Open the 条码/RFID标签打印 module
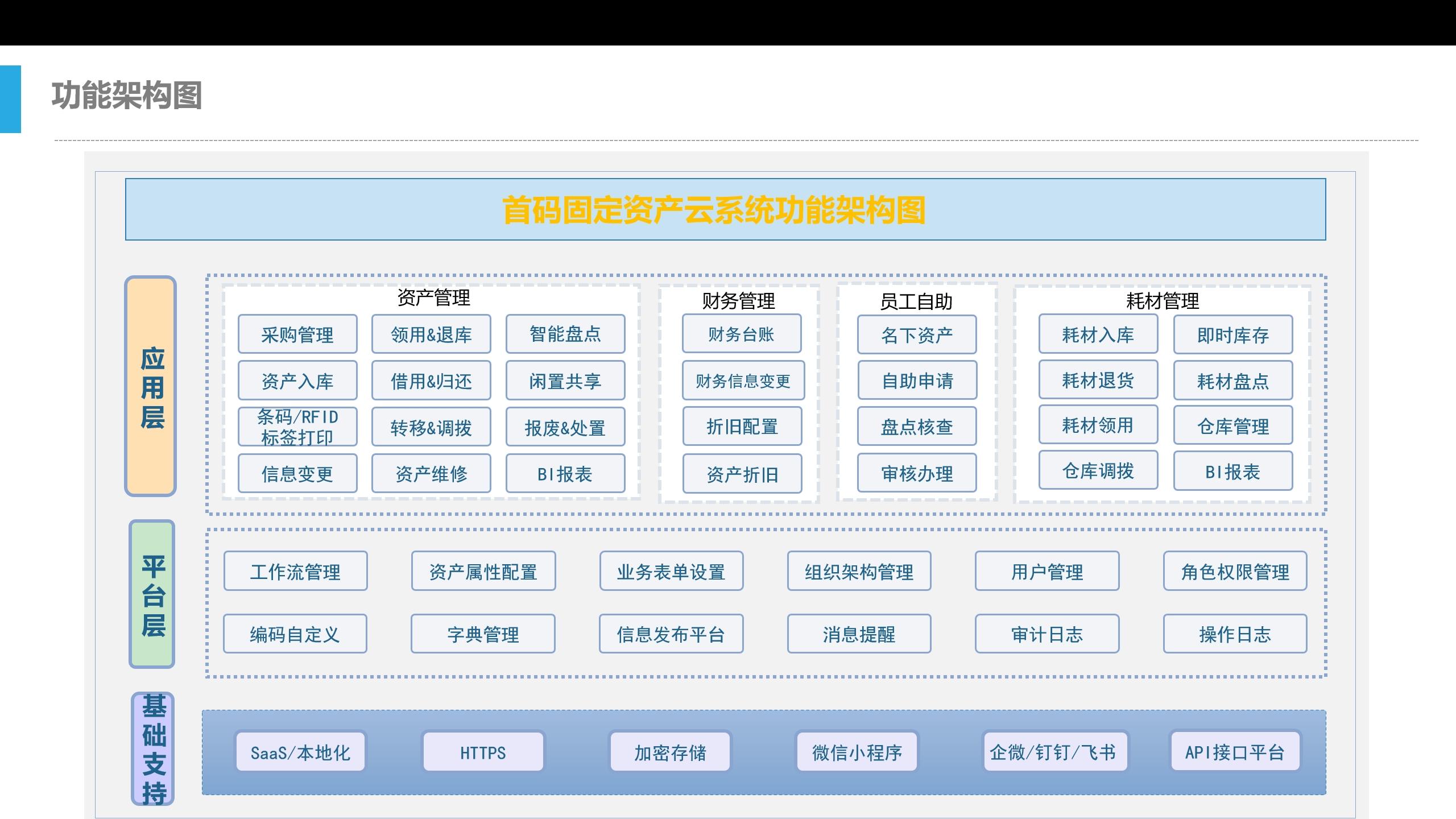The image size is (1456, 819). click(297, 425)
